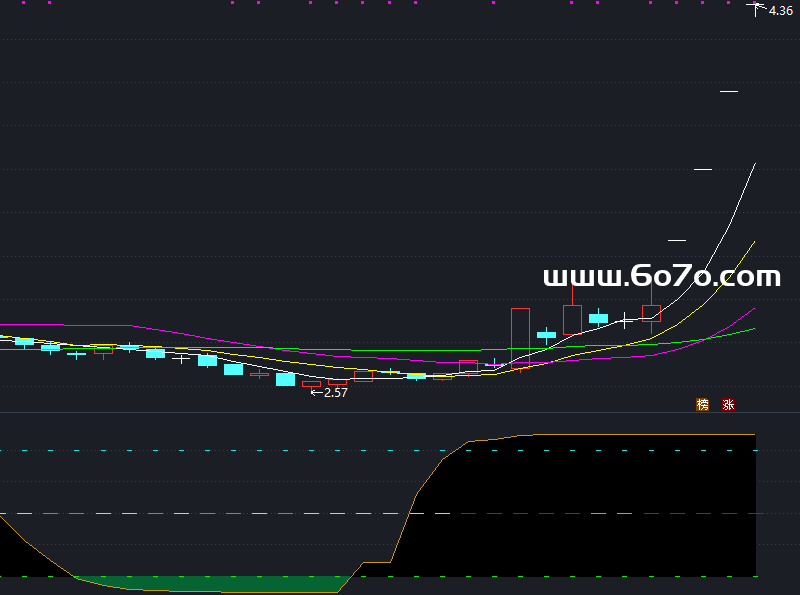Click the flat top of orange indicator line
Image resolution: width=800 pixels, height=595 pixels.
point(640,435)
